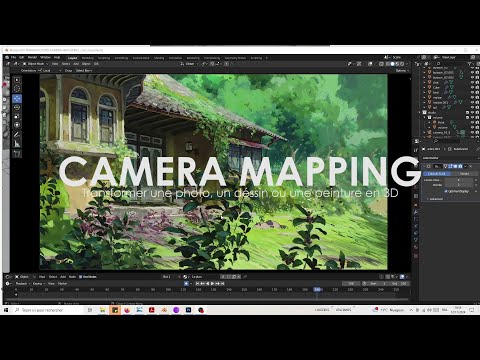Switch viewport to solid shading
The width and height of the screenshot is (480, 360).
[x=392, y=64]
